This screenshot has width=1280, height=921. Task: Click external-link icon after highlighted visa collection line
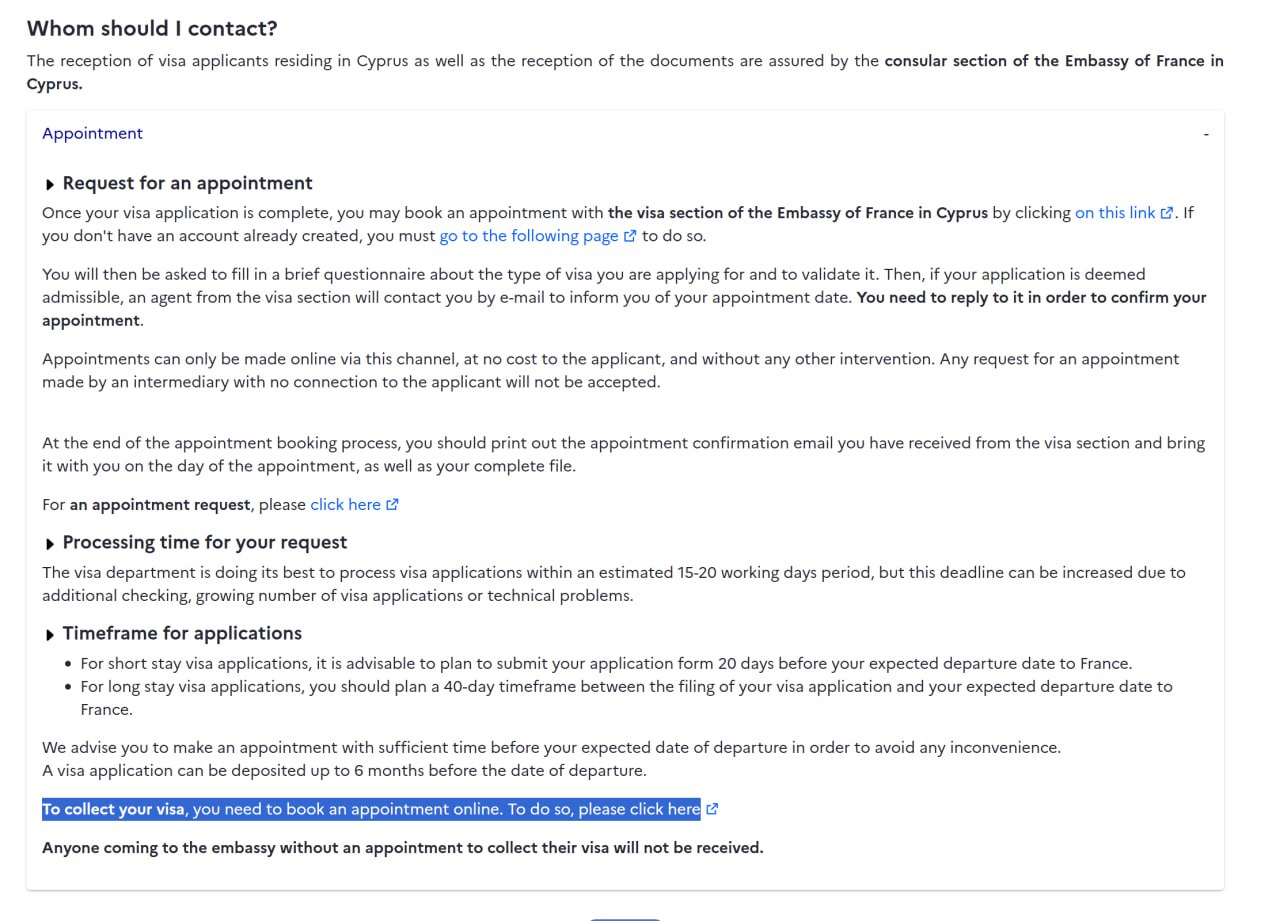(712, 810)
